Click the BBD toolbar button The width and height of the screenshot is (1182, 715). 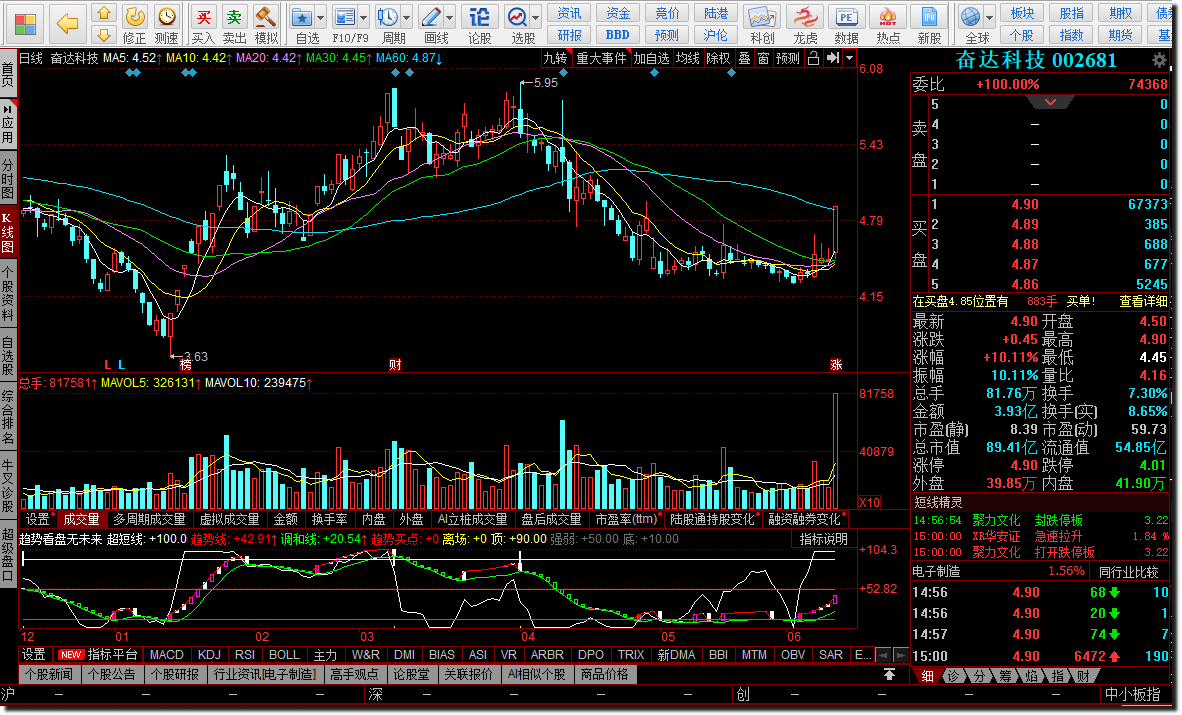pyautogui.click(x=617, y=35)
